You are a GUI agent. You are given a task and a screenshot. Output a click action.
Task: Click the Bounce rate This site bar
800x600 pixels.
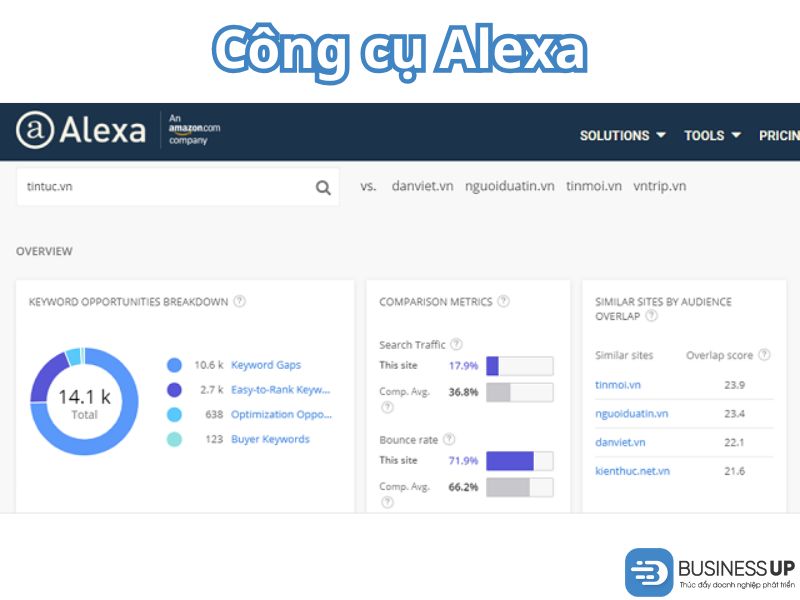519,461
